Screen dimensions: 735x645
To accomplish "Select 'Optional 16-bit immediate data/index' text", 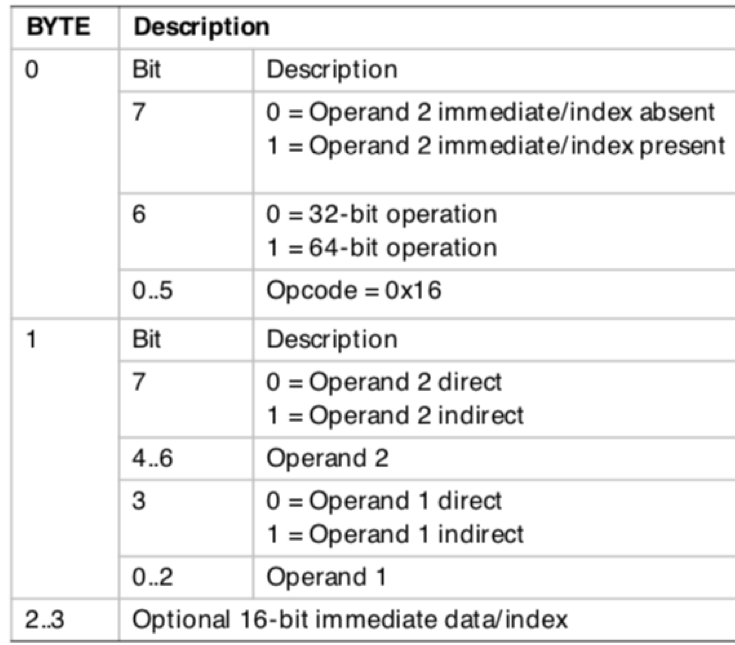I will 350,620.
